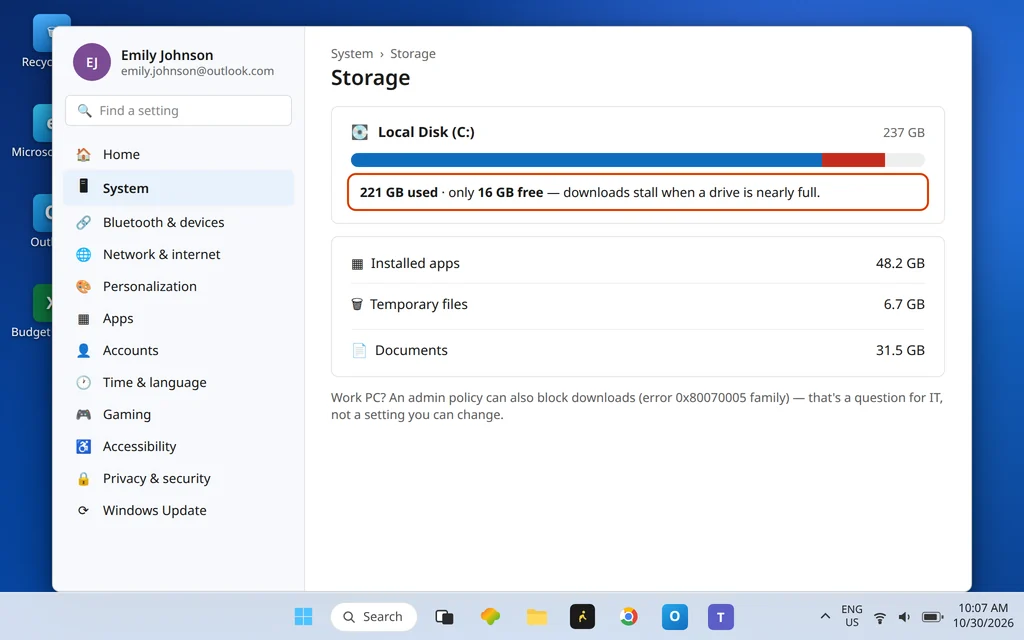Click the EJ profile avatar
Image resolution: width=1024 pixels, height=640 pixels.
tap(92, 62)
